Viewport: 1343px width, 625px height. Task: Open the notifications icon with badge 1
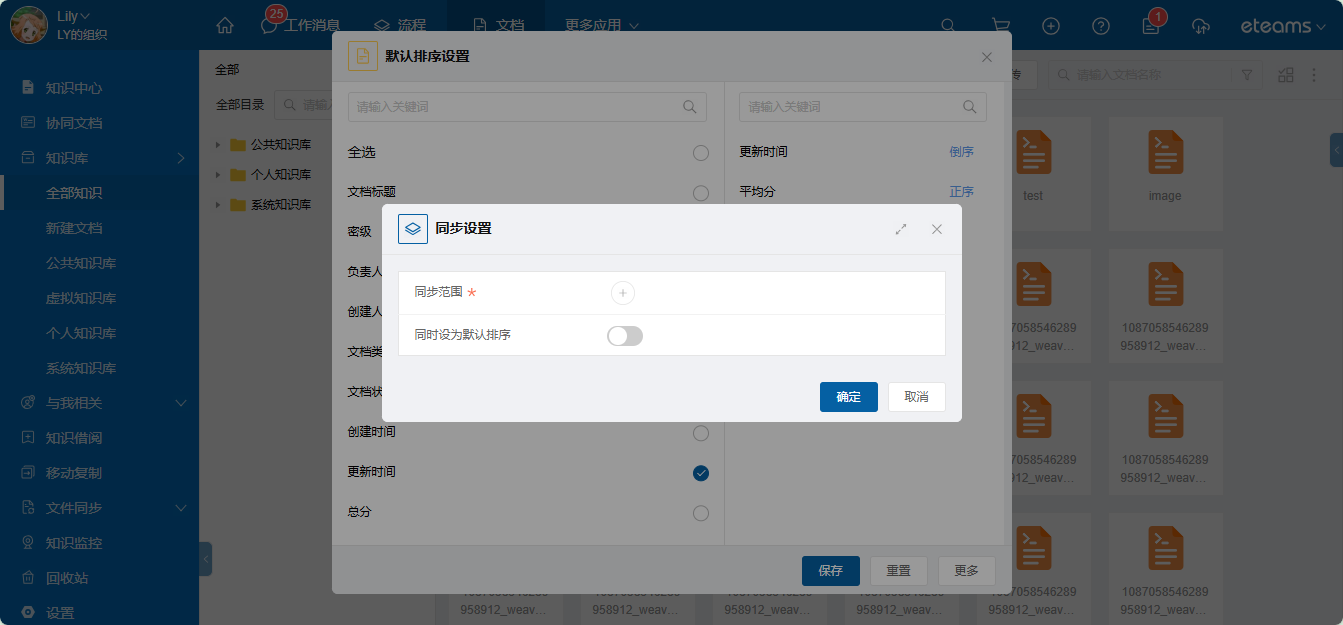pos(1152,24)
